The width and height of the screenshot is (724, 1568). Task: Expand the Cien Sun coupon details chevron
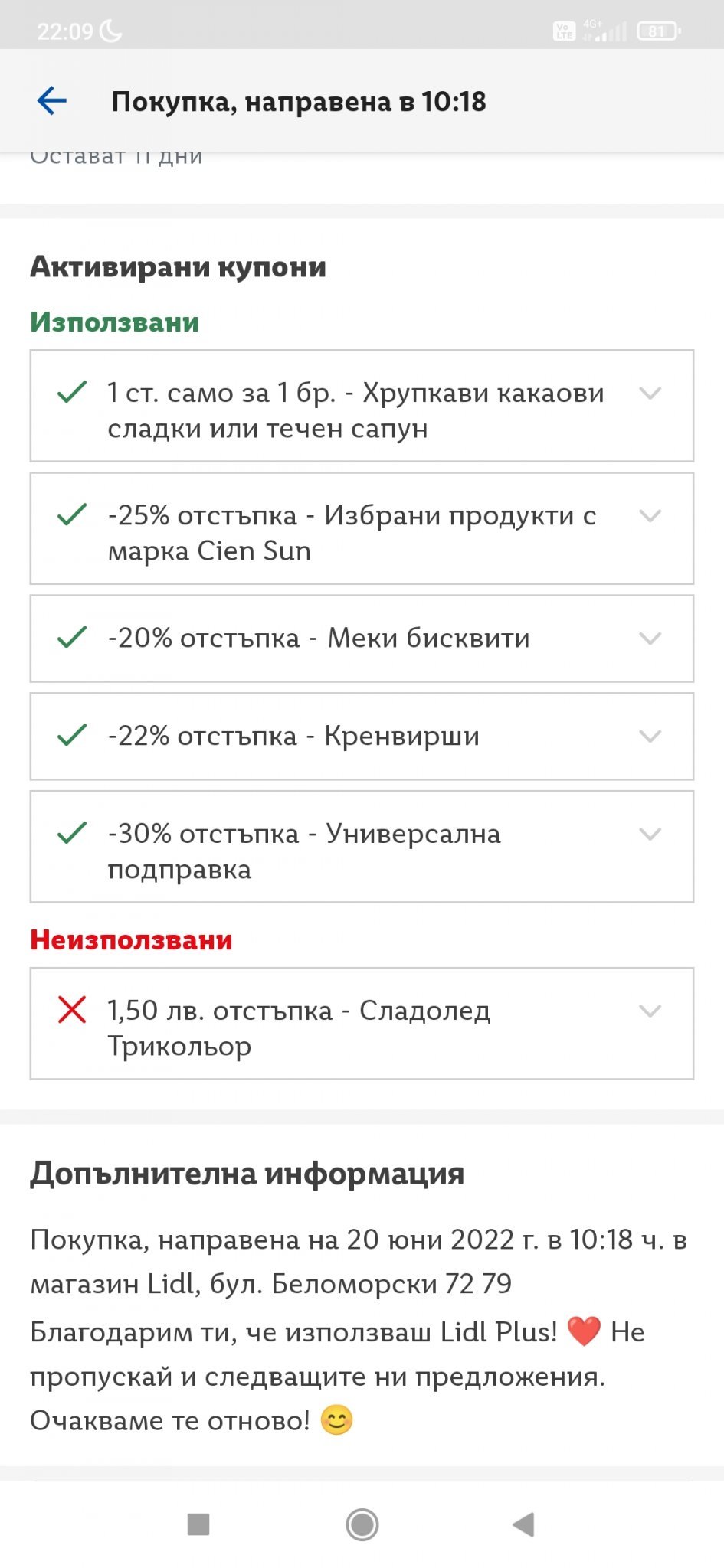[650, 516]
